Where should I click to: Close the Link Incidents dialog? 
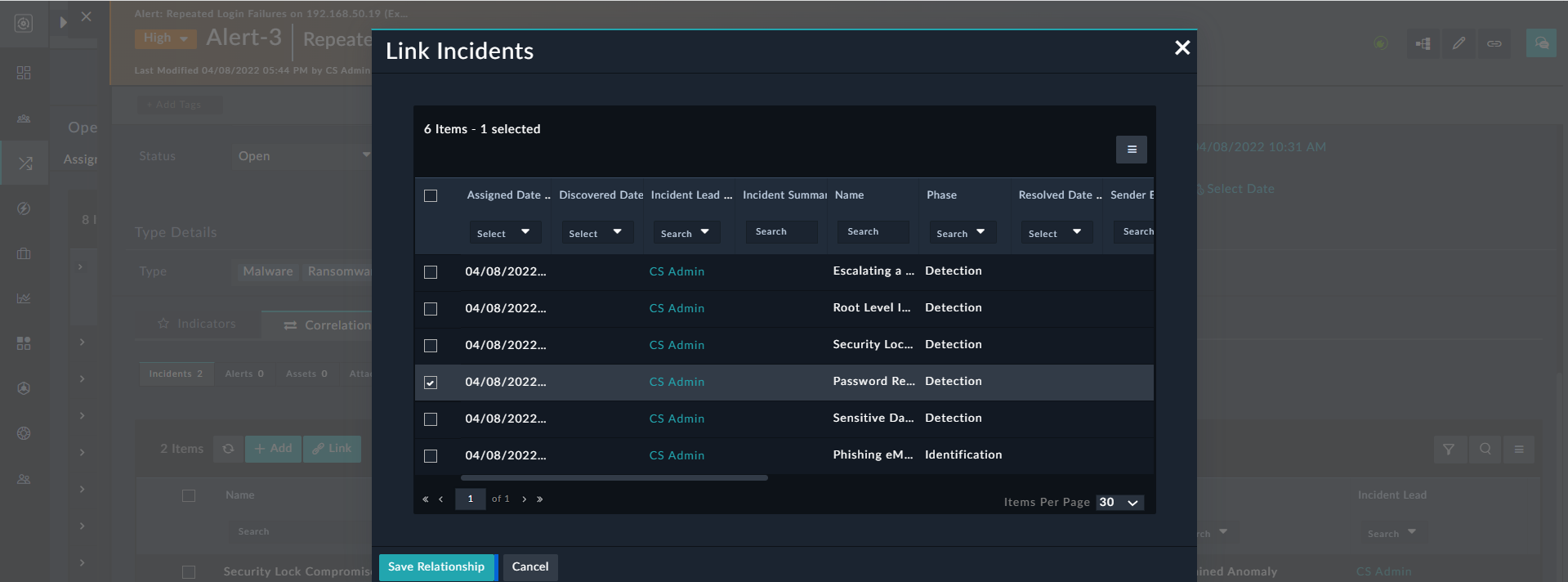pos(1182,48)
